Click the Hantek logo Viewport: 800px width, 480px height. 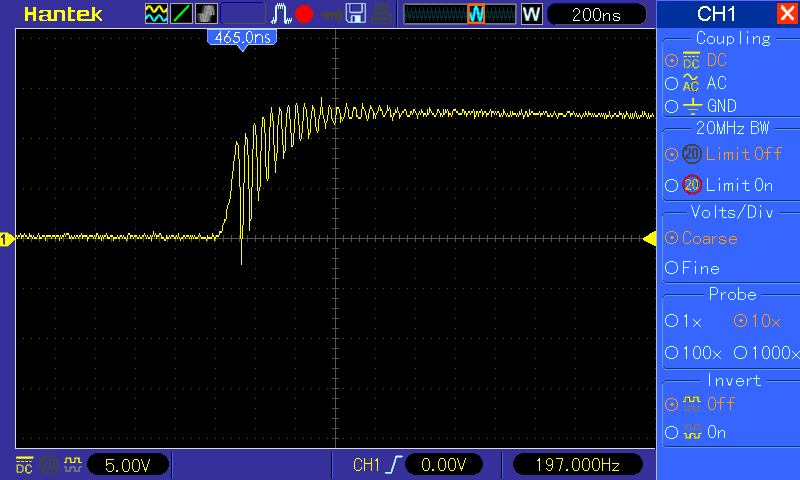click(x=63, y=14)
